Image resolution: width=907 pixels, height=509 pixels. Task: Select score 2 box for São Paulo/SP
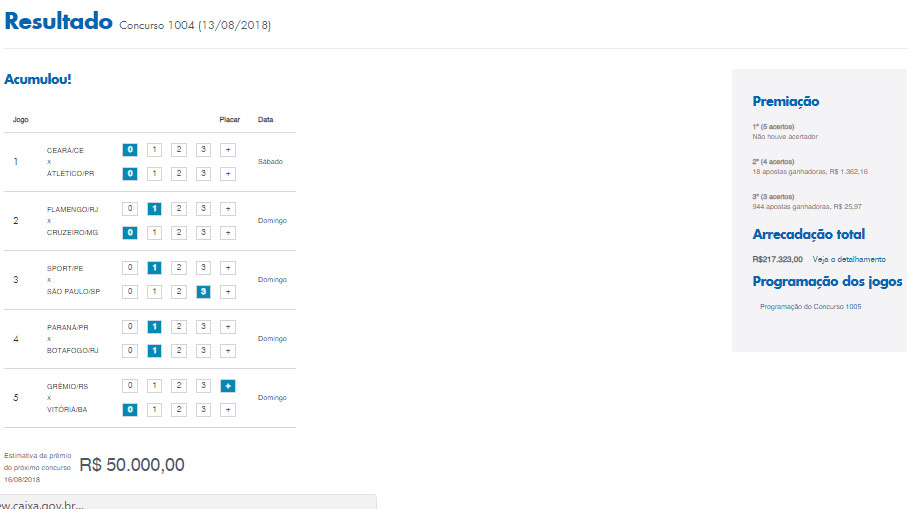[179, 292]
